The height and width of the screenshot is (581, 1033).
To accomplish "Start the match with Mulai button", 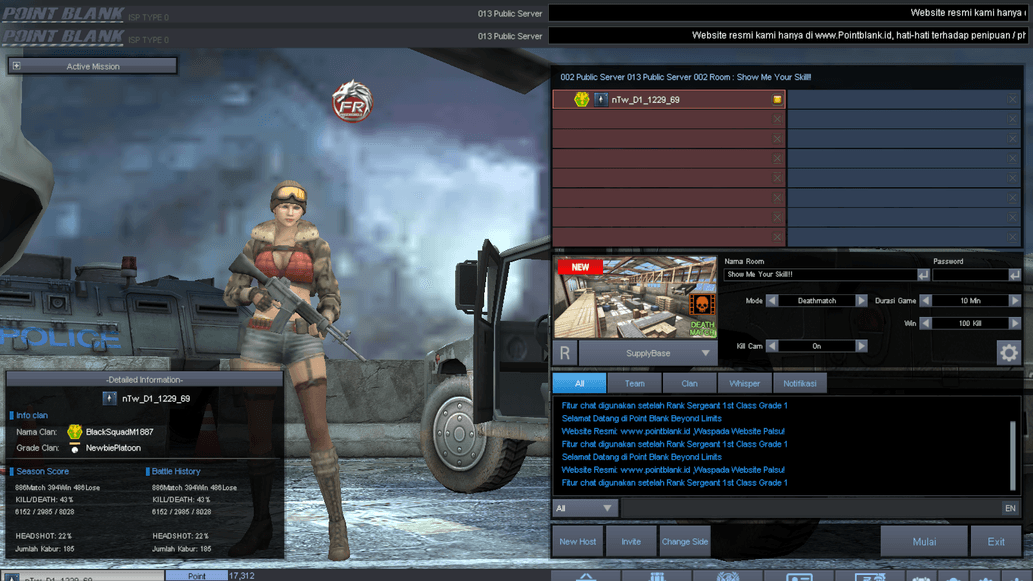I will pos(924,541).
